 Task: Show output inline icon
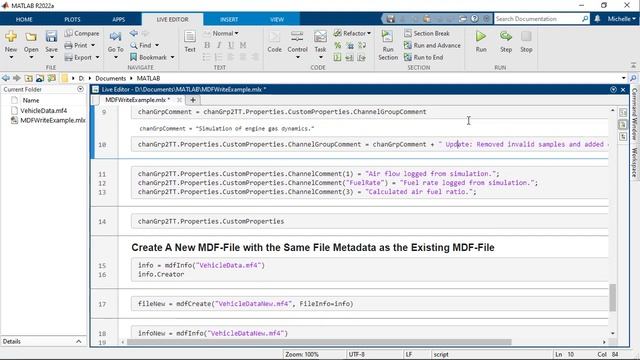623,124
